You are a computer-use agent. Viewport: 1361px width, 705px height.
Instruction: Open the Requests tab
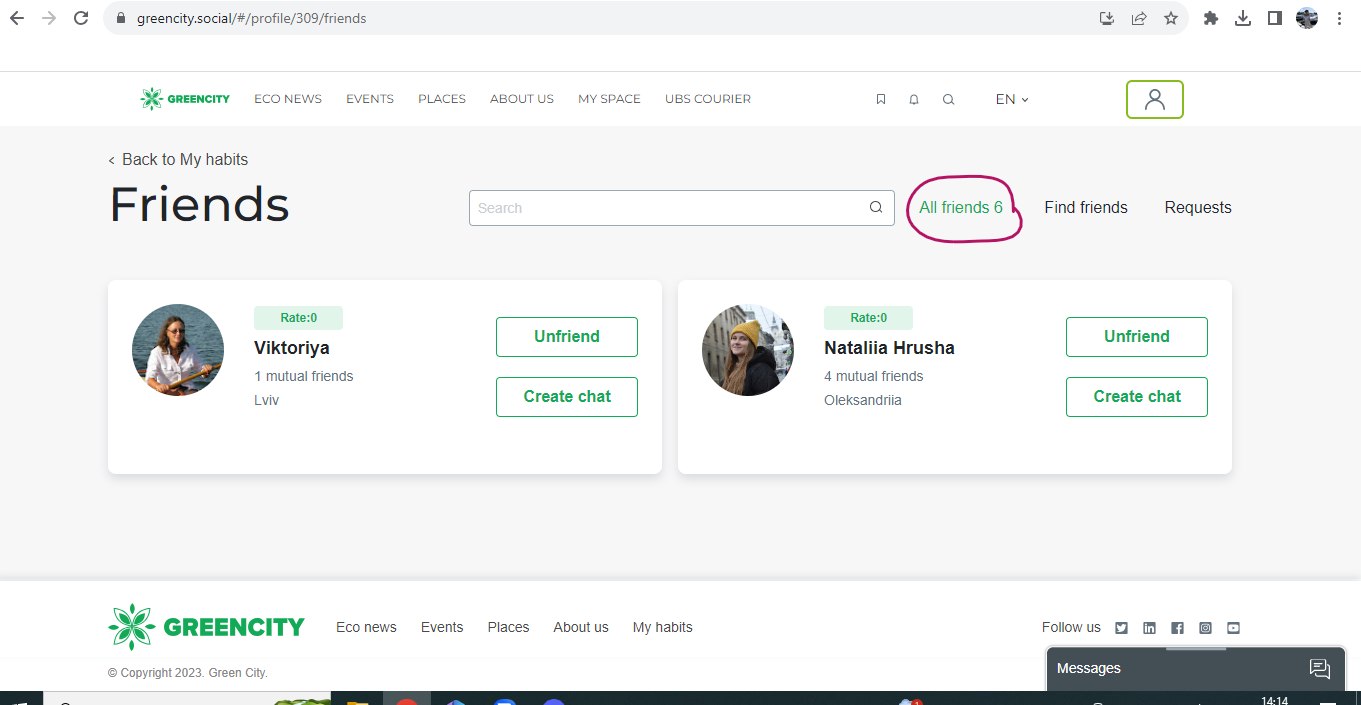point(1198,207)
